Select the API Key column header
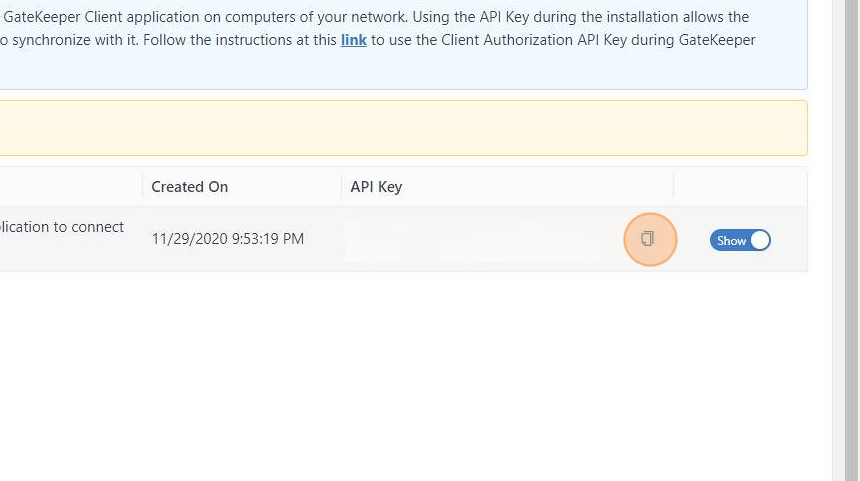Screen dimensions: 860x481 pyautogui.click(x=376, y=186)
